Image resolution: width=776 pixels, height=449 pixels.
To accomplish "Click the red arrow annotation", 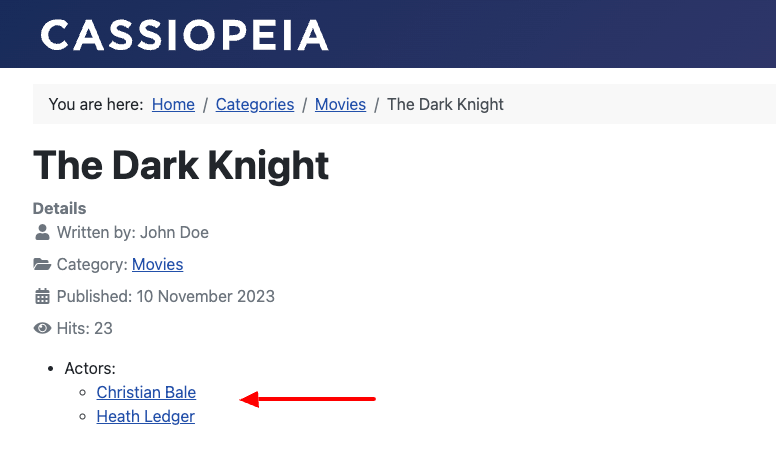I will tap(307, 399).
